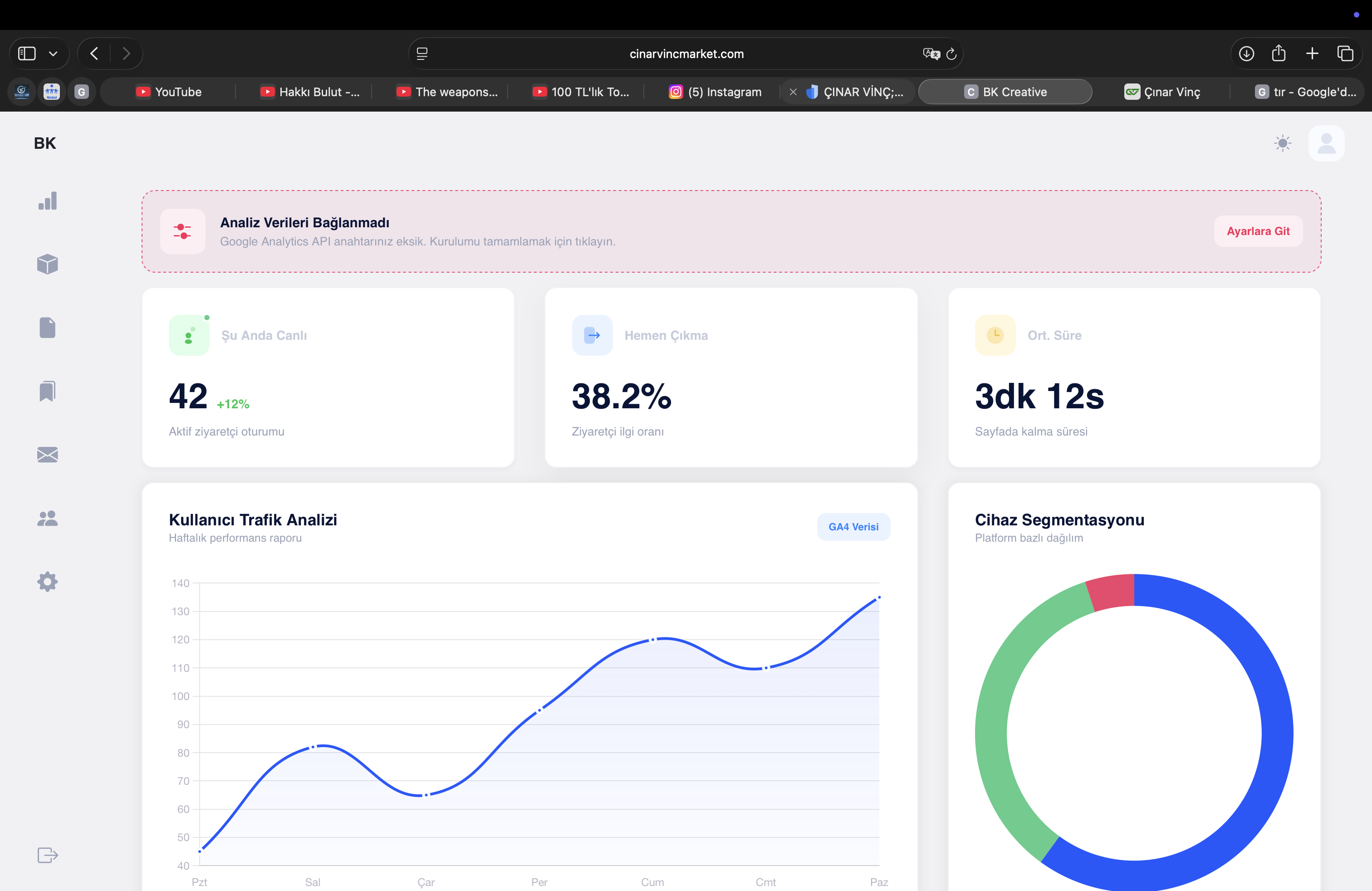Toggle the sun light/dark theme switch

(1283, 143)
